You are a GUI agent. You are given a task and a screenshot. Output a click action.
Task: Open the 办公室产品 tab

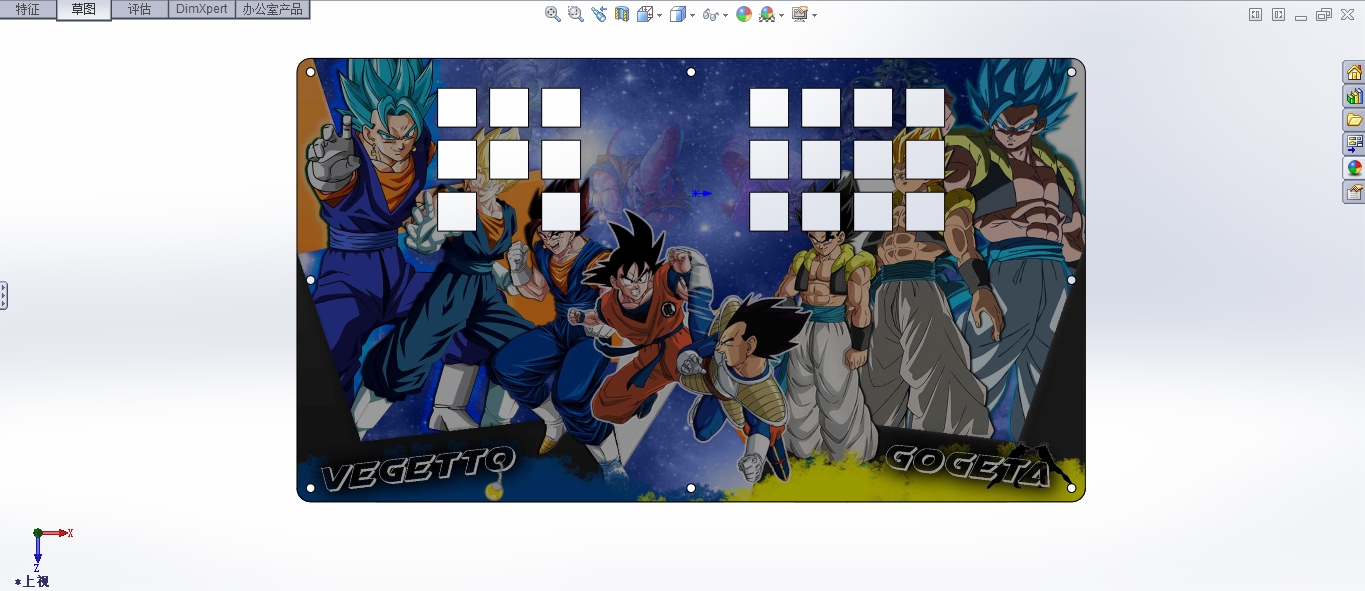(x=272, y=9)
